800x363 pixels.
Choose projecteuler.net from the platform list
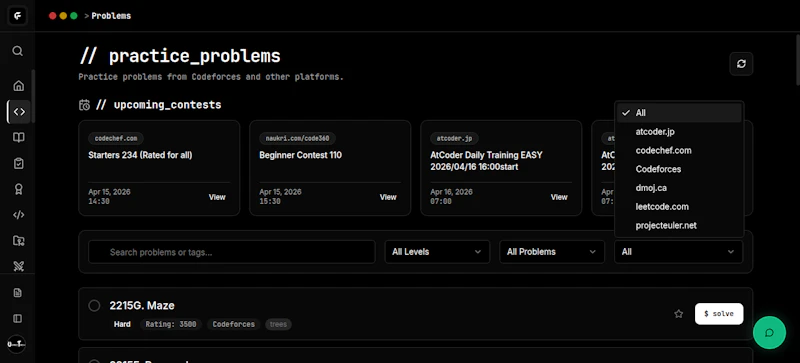679,225
